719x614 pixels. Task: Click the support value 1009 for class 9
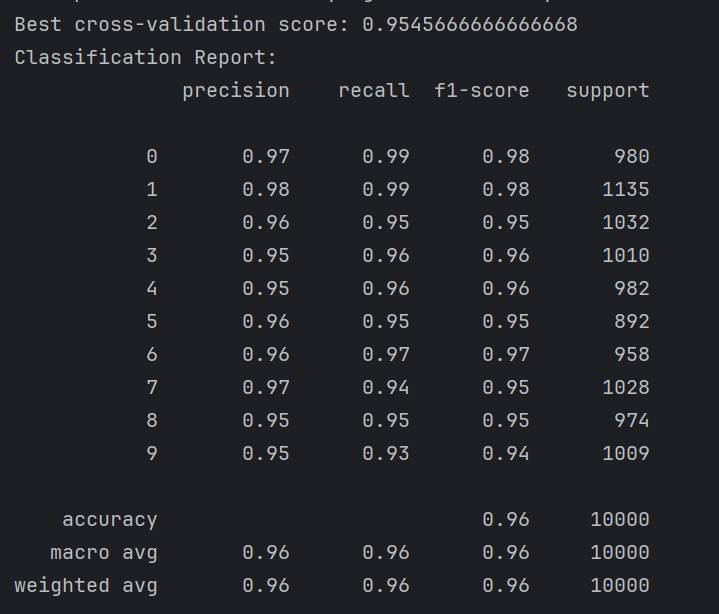625,453
